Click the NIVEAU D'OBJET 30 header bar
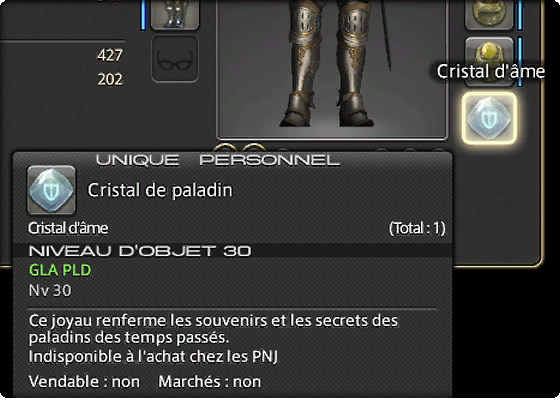This screenshot has height=400, width=560. tap(232, 251)
